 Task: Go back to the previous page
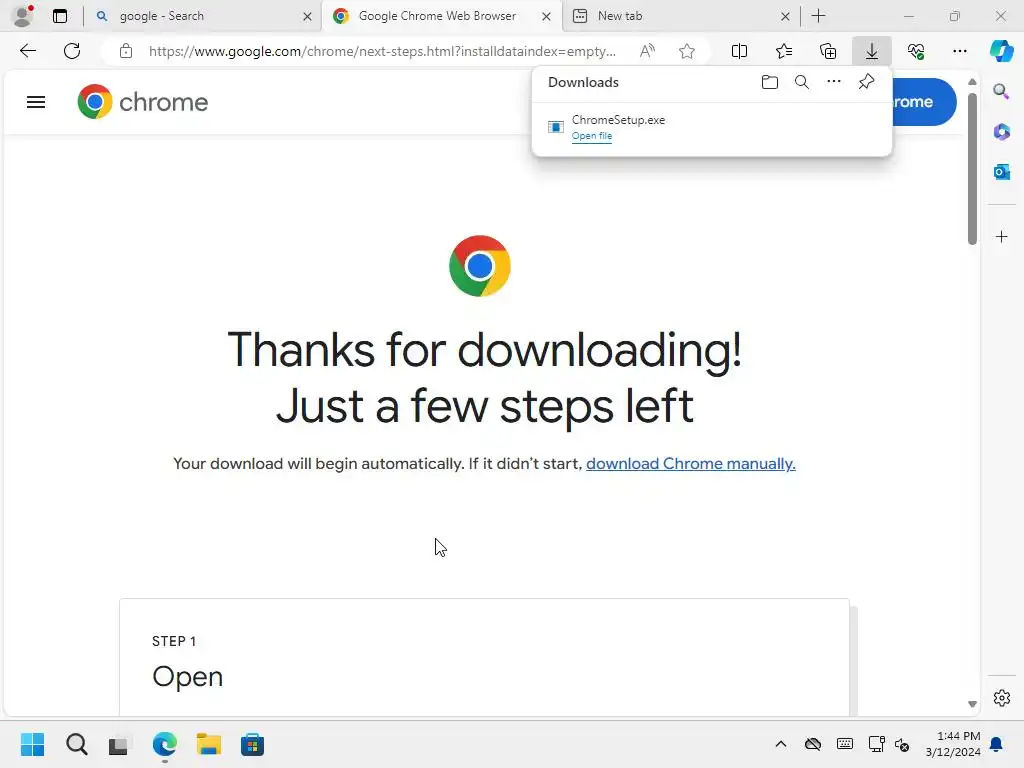tap(27, 51)
